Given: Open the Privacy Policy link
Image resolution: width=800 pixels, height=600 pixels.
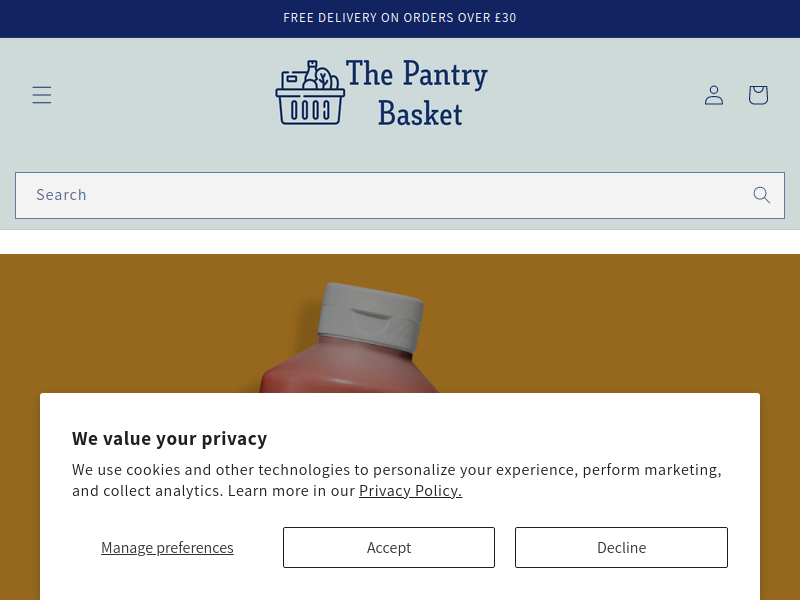Looking at the screenshot, I should point(411,491).
